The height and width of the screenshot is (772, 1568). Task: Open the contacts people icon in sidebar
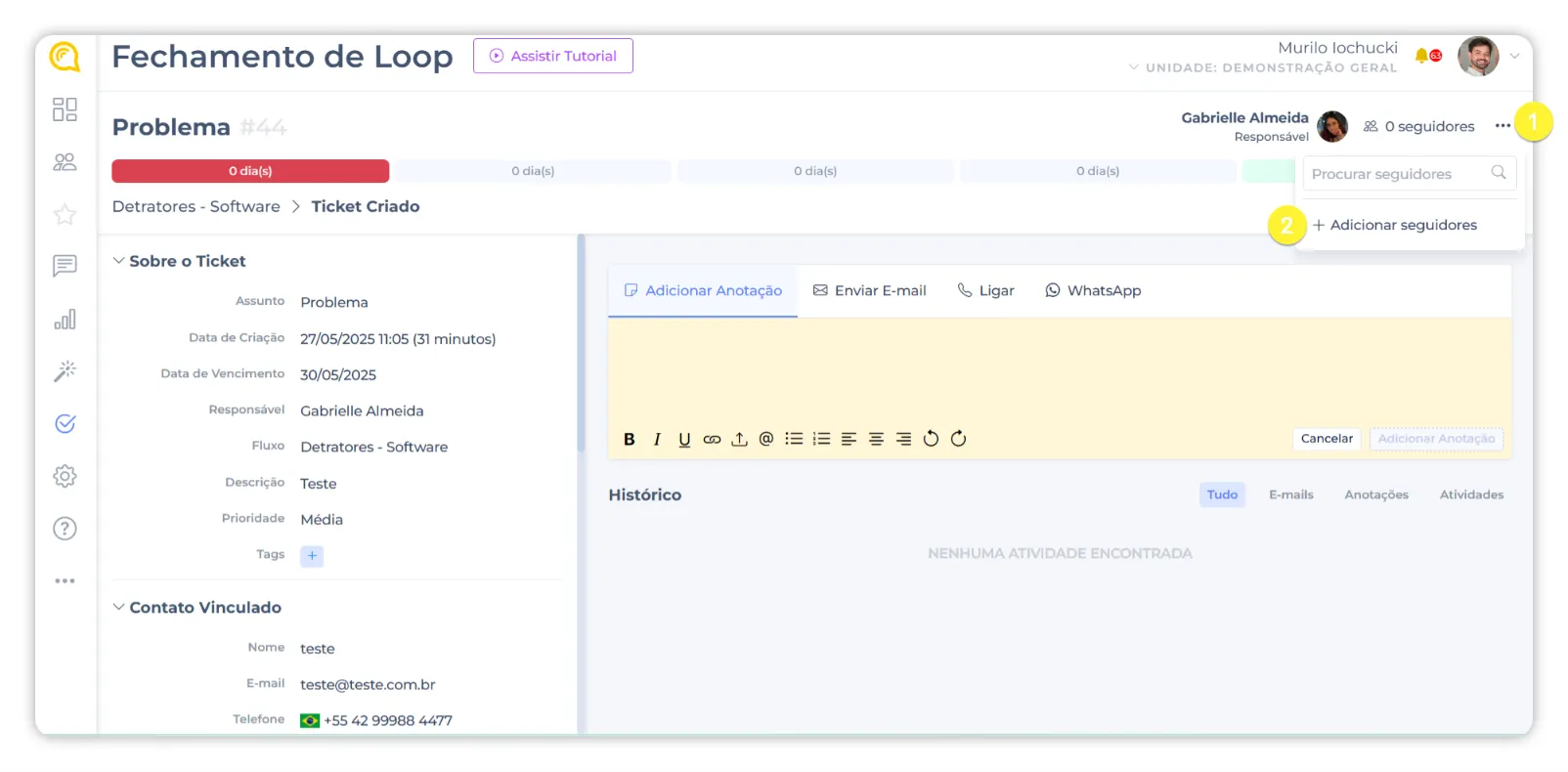pos(65,162)
